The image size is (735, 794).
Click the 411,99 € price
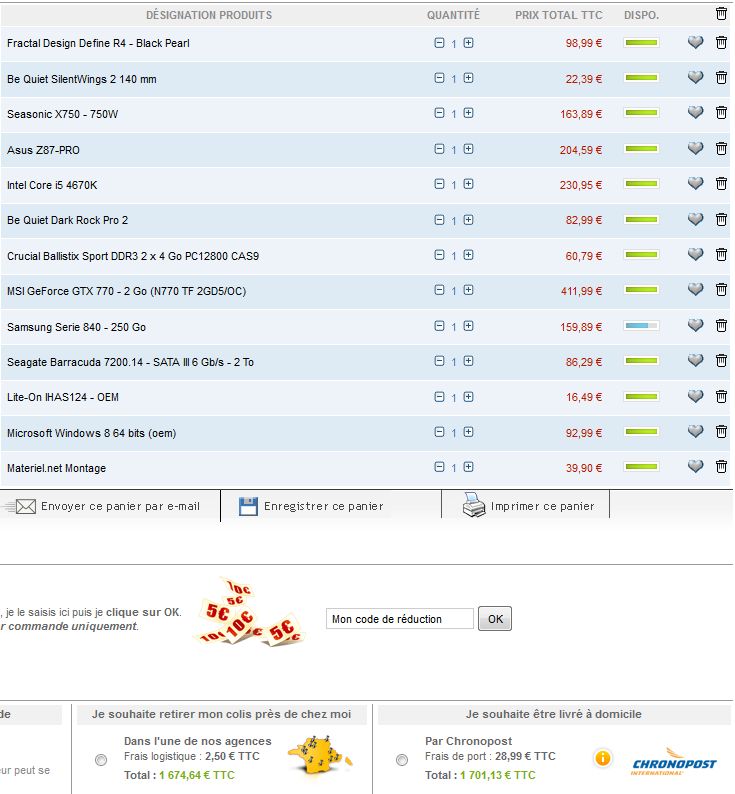coord(581,291)
